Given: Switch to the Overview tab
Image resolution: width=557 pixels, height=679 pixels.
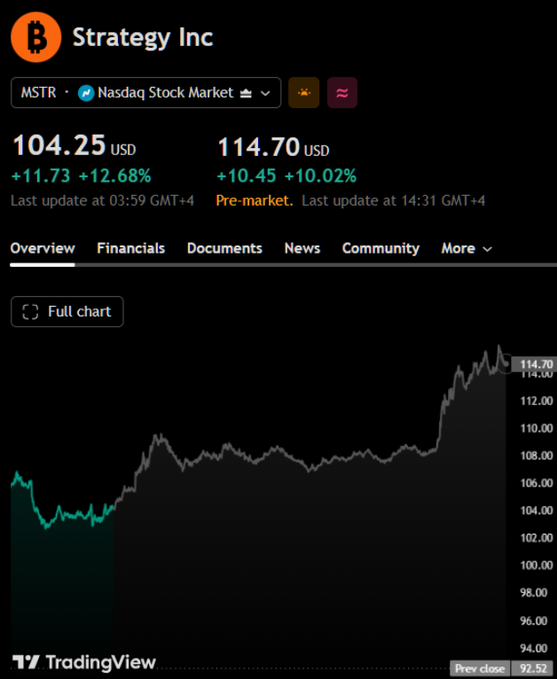Looking at the screenshot, I should [42, 248].
